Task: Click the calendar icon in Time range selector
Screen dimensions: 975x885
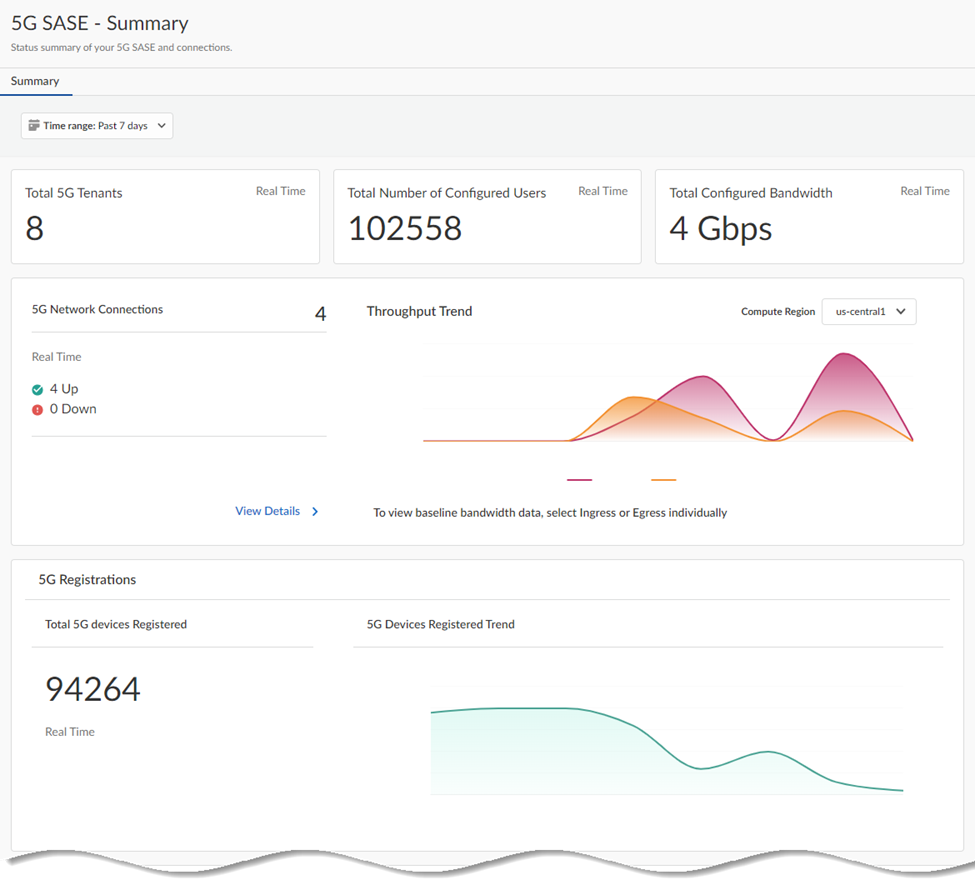Action: click(x=34, y=126)
